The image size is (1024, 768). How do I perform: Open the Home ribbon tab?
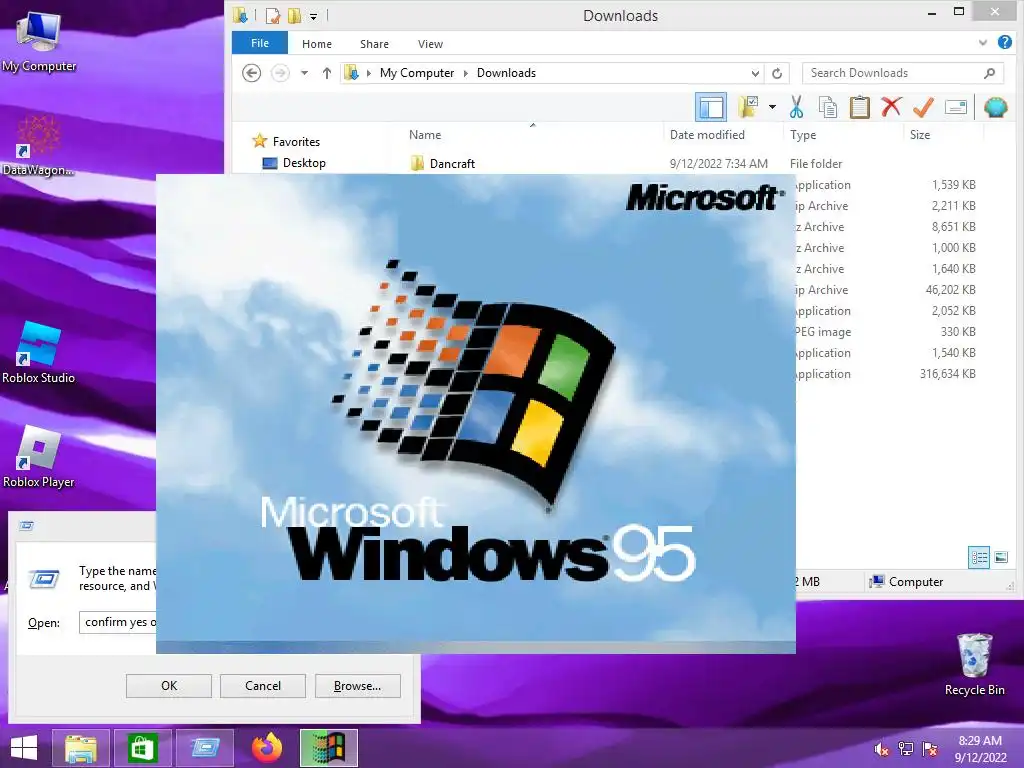click(317, 44)
